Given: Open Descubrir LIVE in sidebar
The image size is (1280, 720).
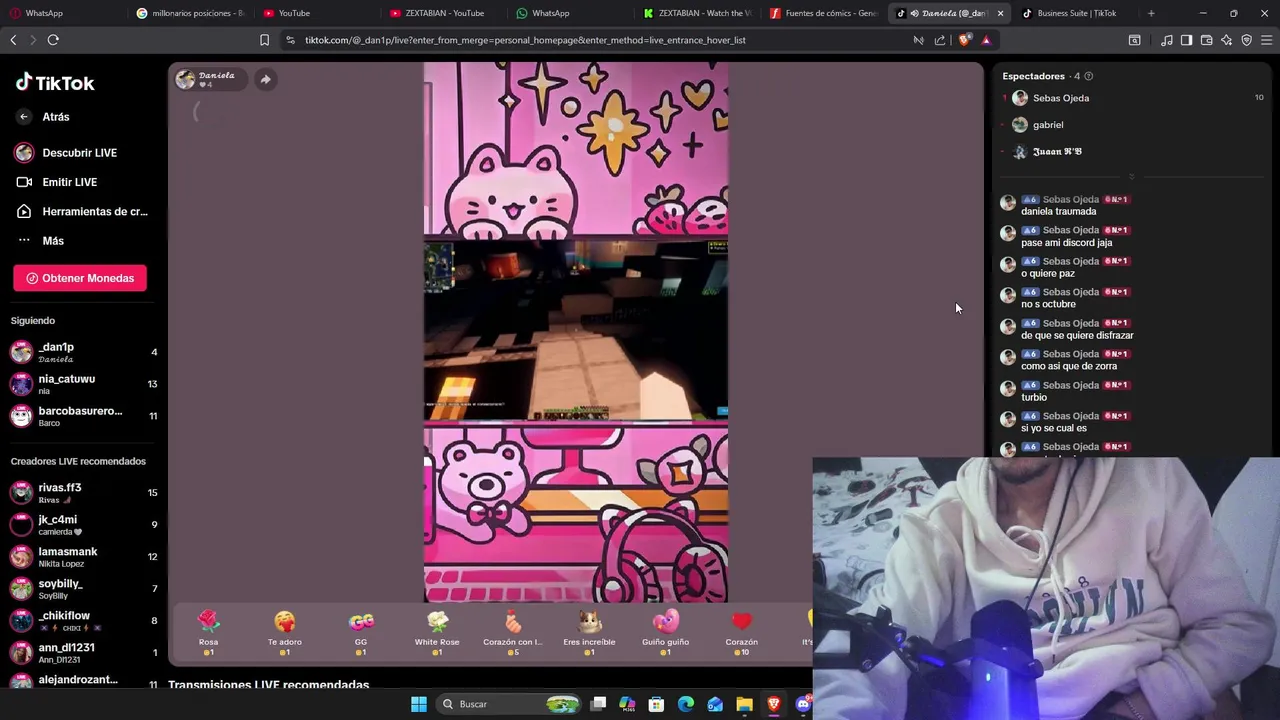Looking at the screenshot, I should [x=66, y=153].
